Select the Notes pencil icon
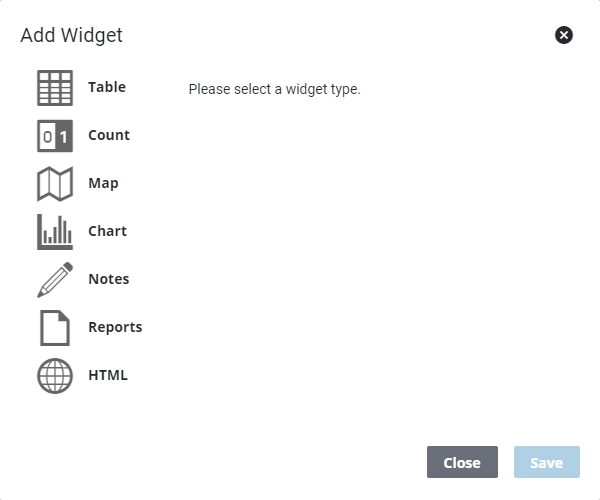 pyautogui.click(x=55, y=280)
